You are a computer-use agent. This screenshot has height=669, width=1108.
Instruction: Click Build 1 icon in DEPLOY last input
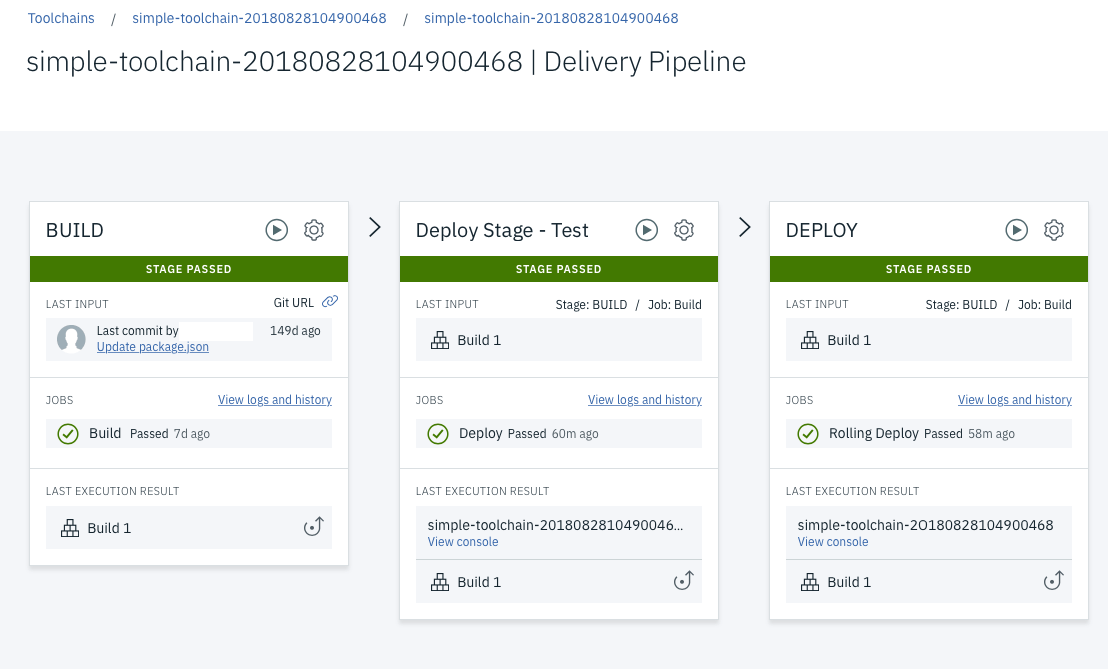[x=810, y=340]
